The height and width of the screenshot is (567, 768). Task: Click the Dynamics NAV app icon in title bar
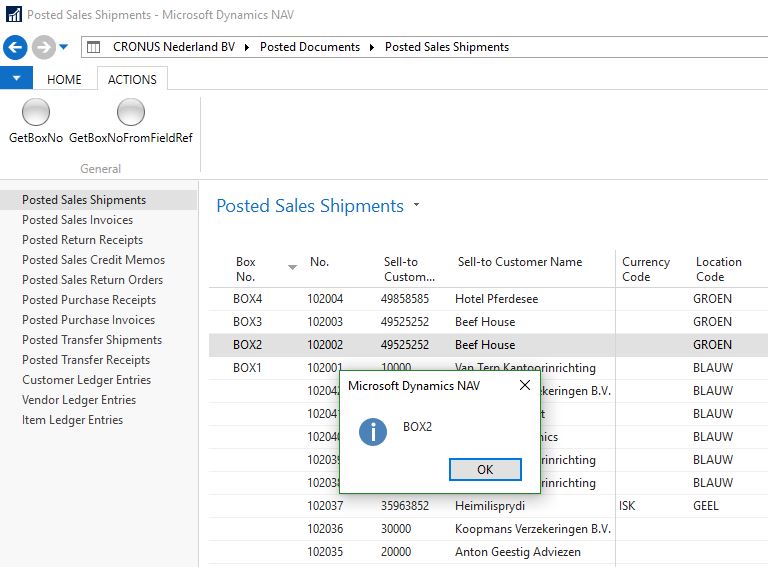click(13, 15)
